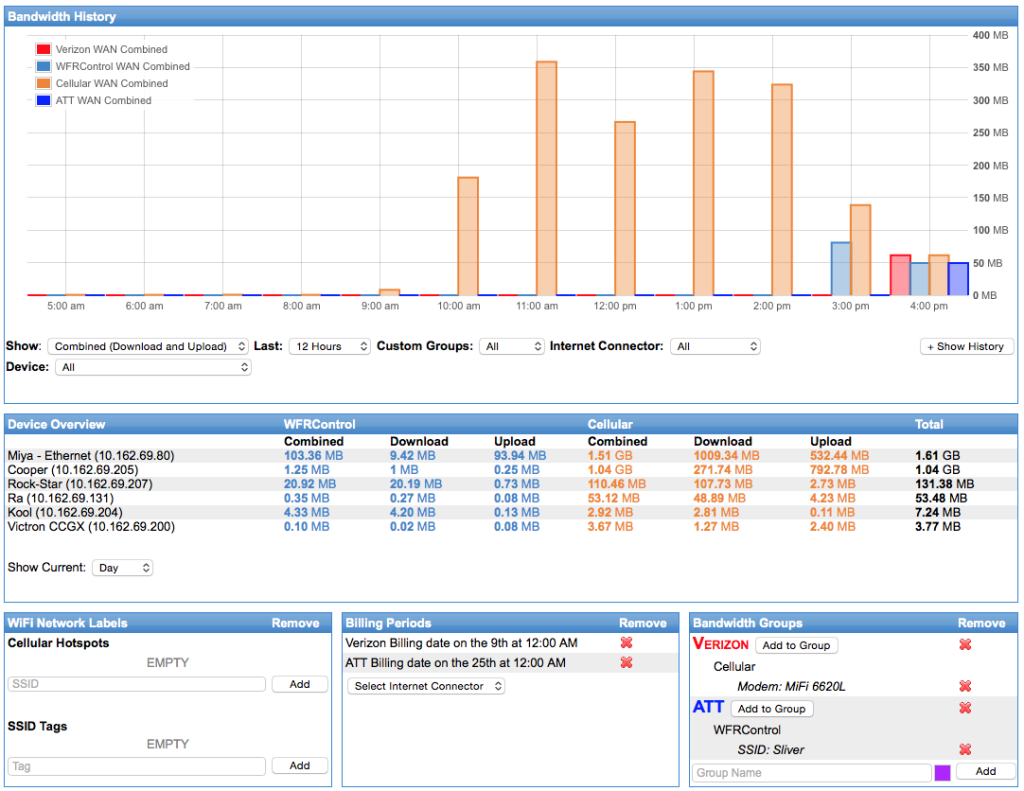Click Modem: MiFi 6620L entry
This screenshot has width=1024, height=791.
[x=791, y=686]
